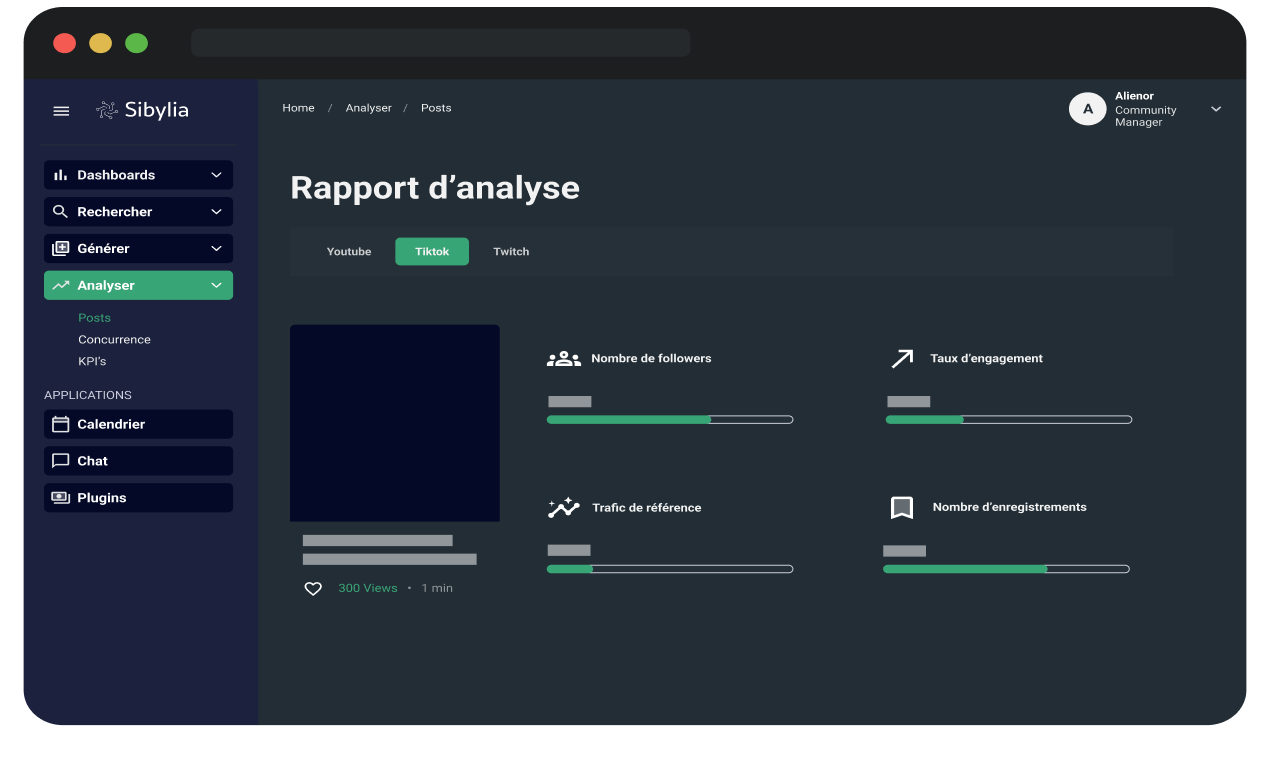Click the browser address bar
Image resolution: width=1270 pixels, height=760 pixels.
[x=440, y=43]
